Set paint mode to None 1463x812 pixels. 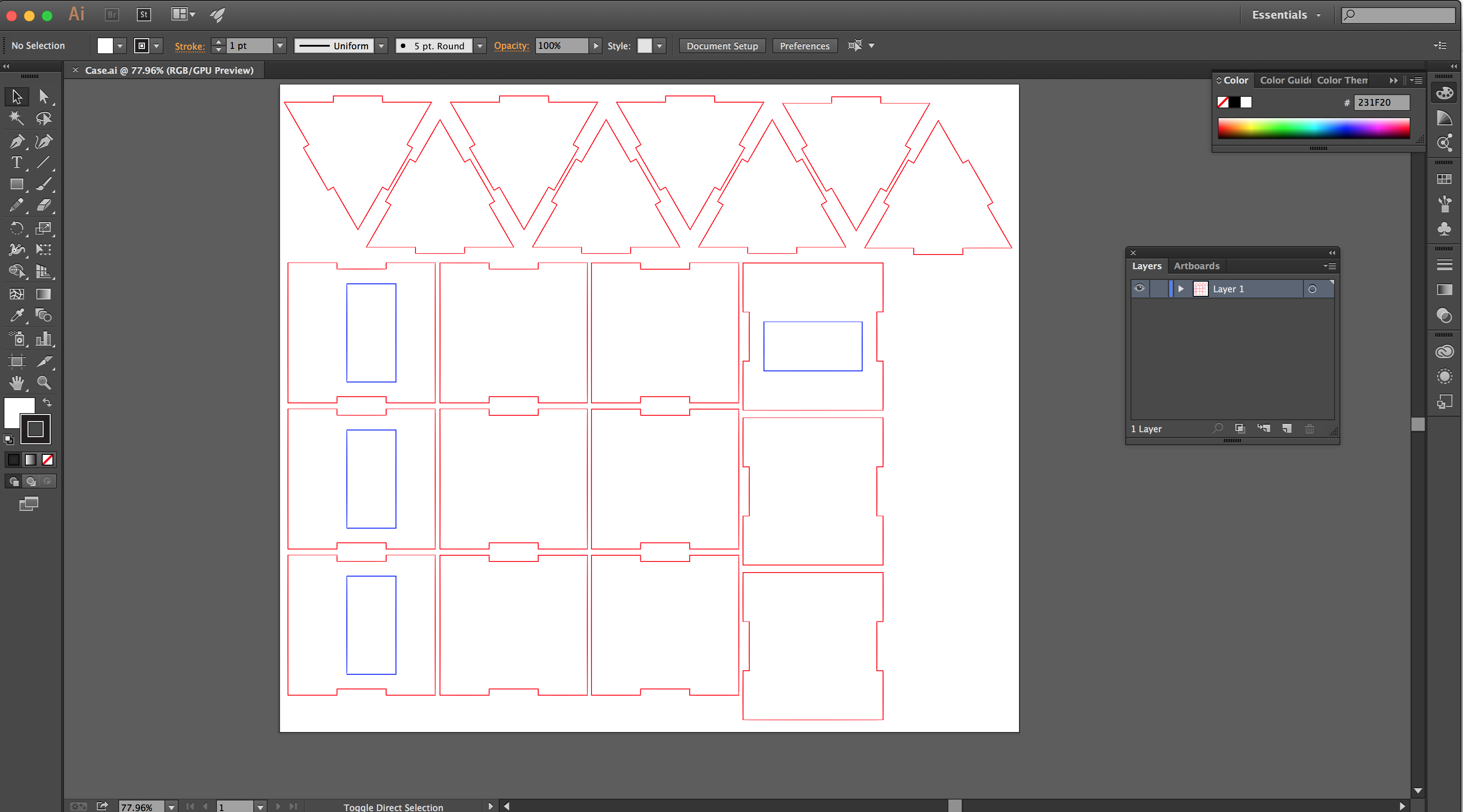click(48, 460)
